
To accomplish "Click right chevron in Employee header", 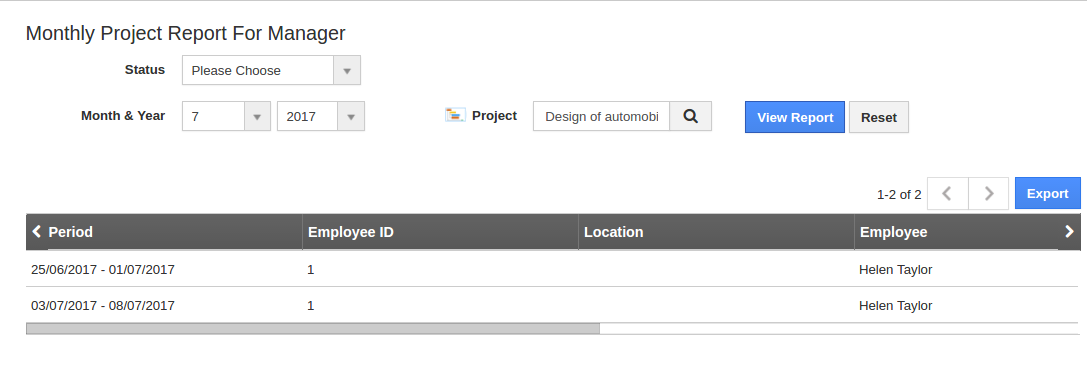I will [x=1069, y=232].
